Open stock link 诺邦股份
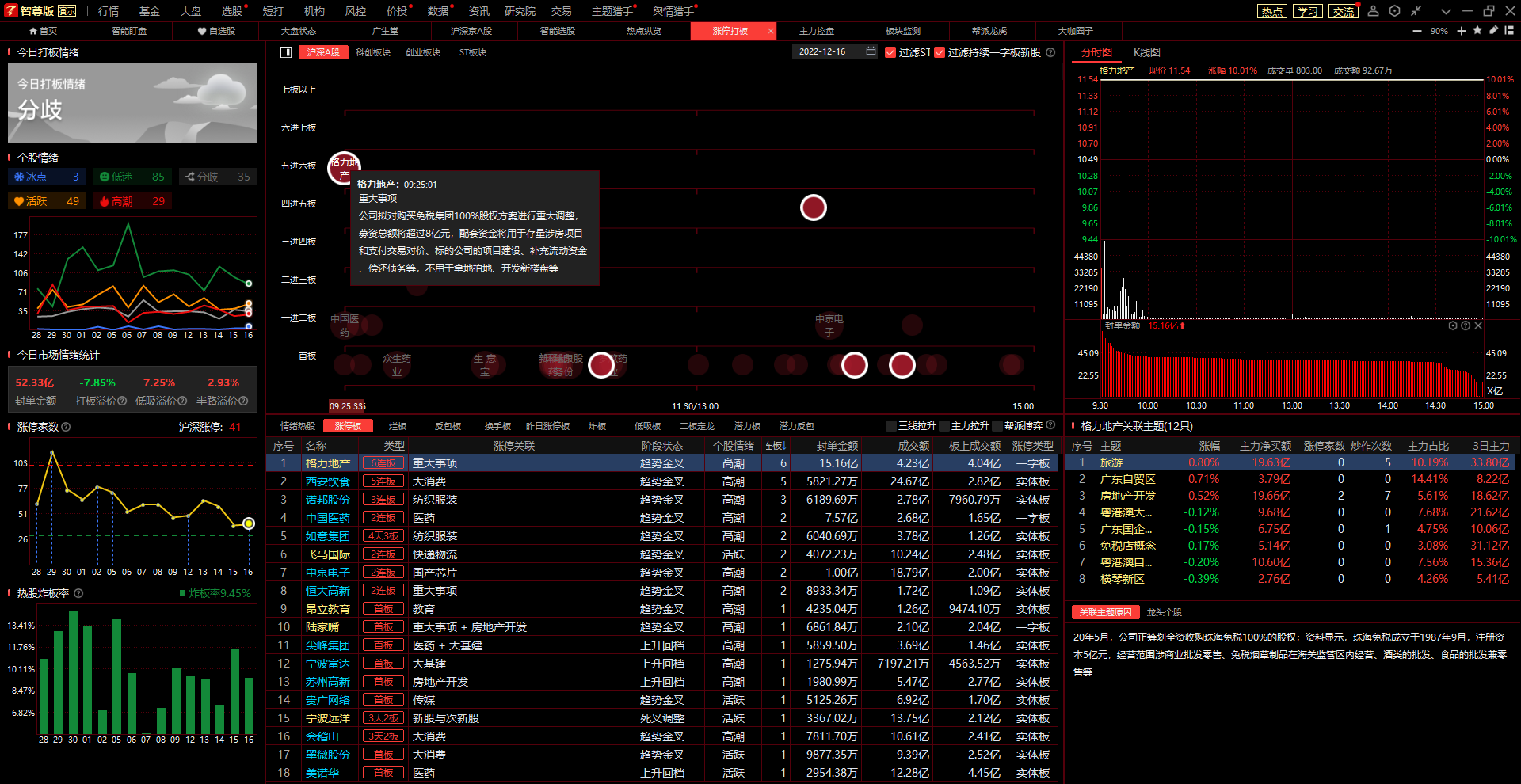1521x784 pixels. [x=328, y=500]
